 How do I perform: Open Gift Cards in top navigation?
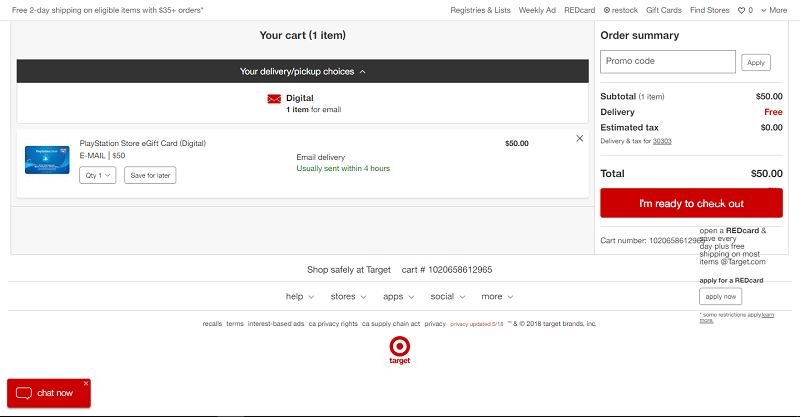point(662,10)
